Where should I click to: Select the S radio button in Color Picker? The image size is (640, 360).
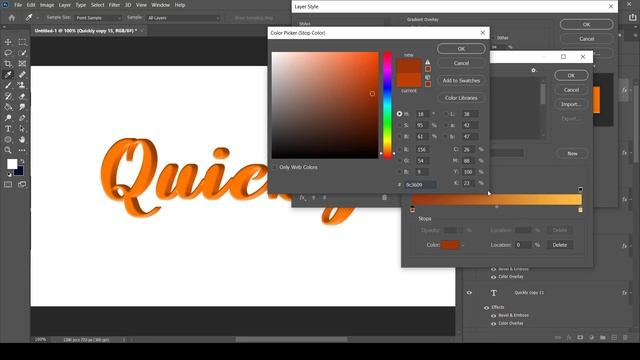coord(399,125)
